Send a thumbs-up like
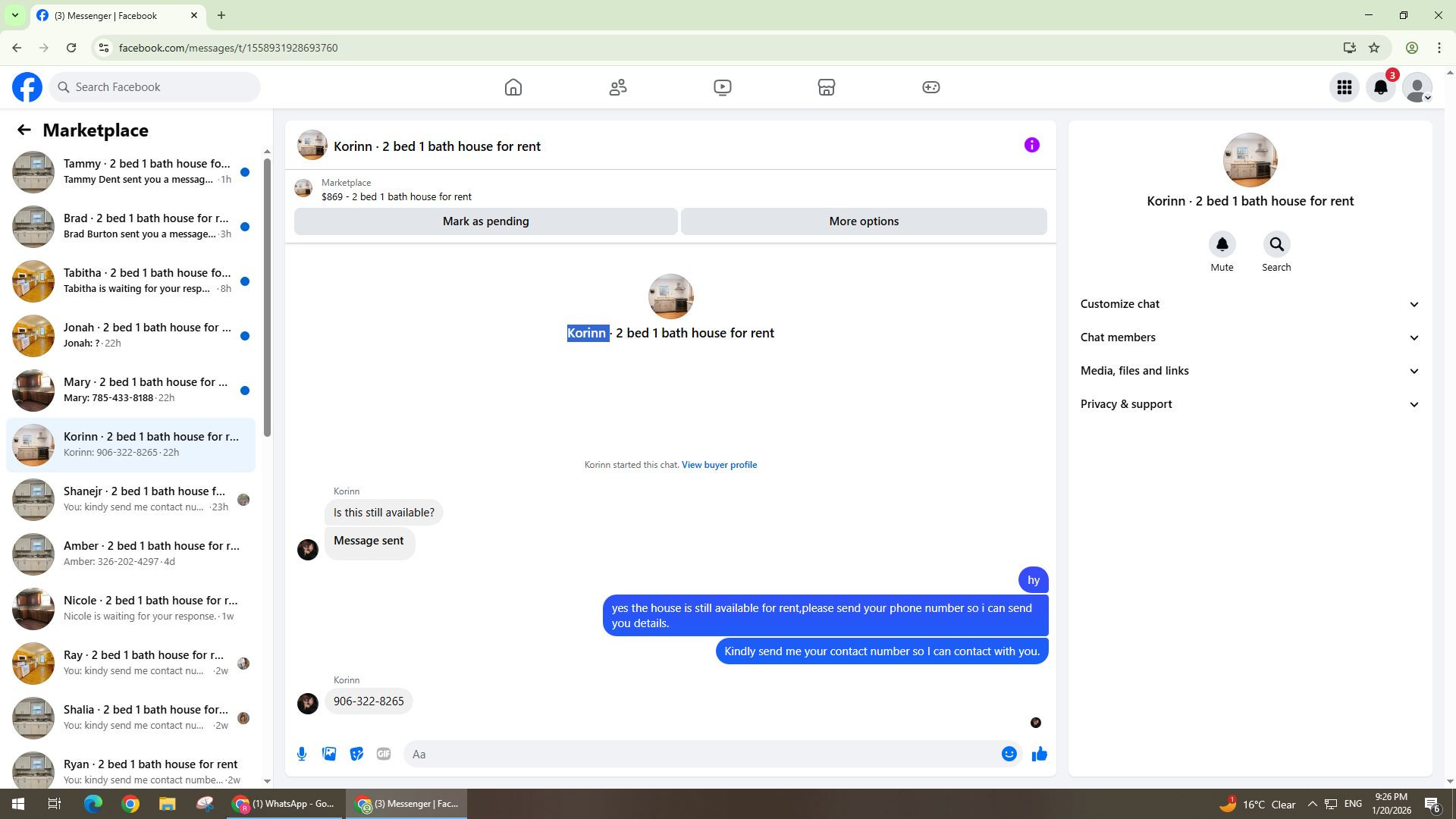Viewport: 1456px width, 819px height. coord(1040,754)
